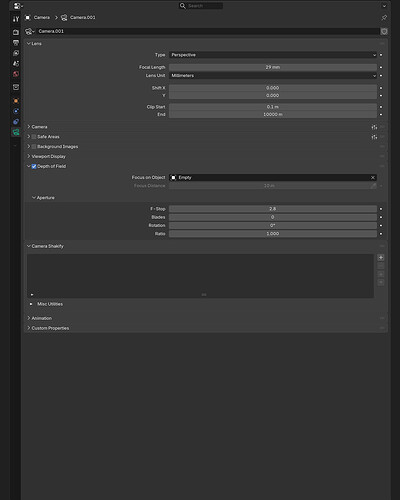This screenshot has height=500, width=400.
Task: Click the Camera.001 name field
Action: tap(208, 31)
